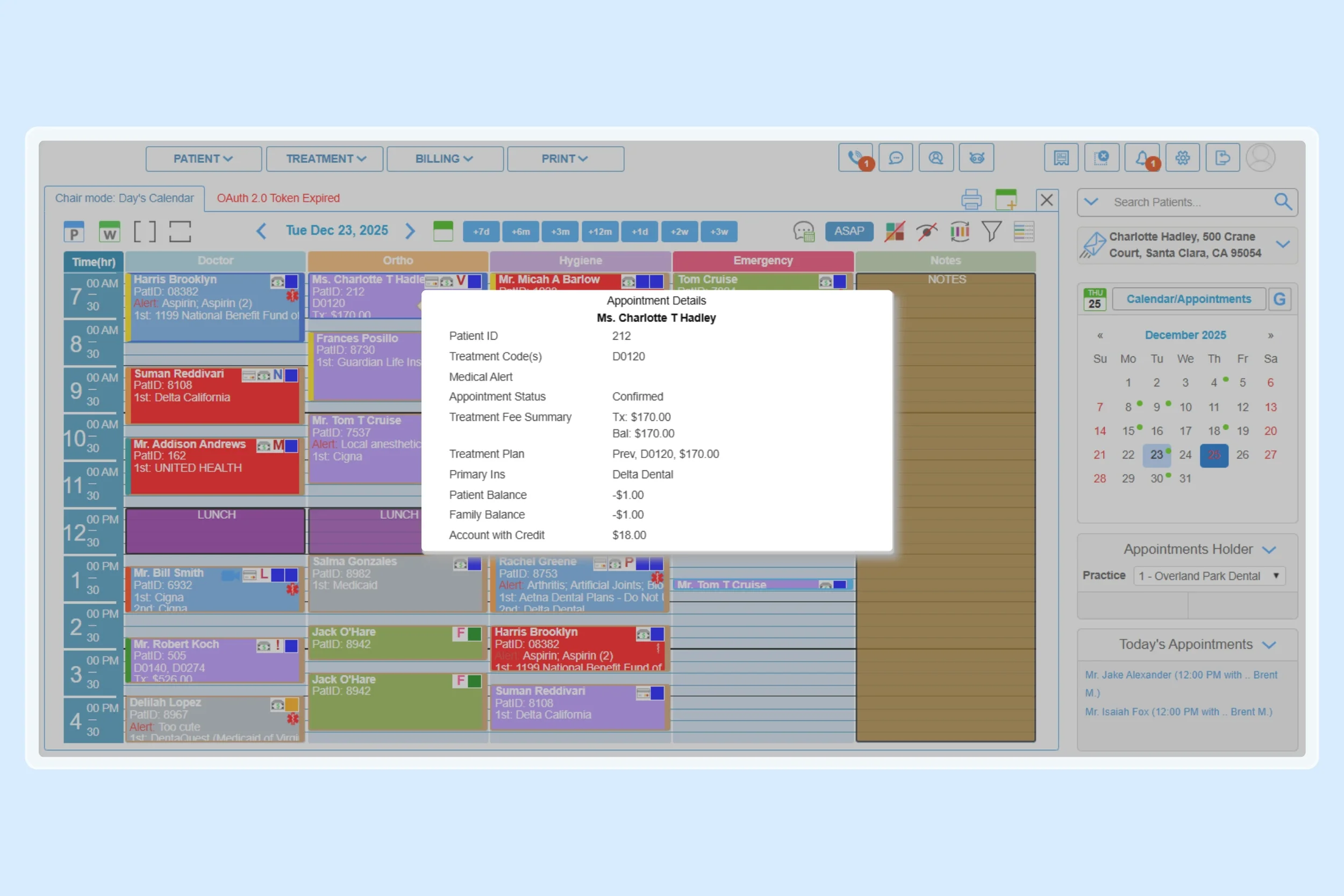The width and height of the screenshot is (1344, 896).
Task: Launch the chatbot assistant icon
Action: 977,157
